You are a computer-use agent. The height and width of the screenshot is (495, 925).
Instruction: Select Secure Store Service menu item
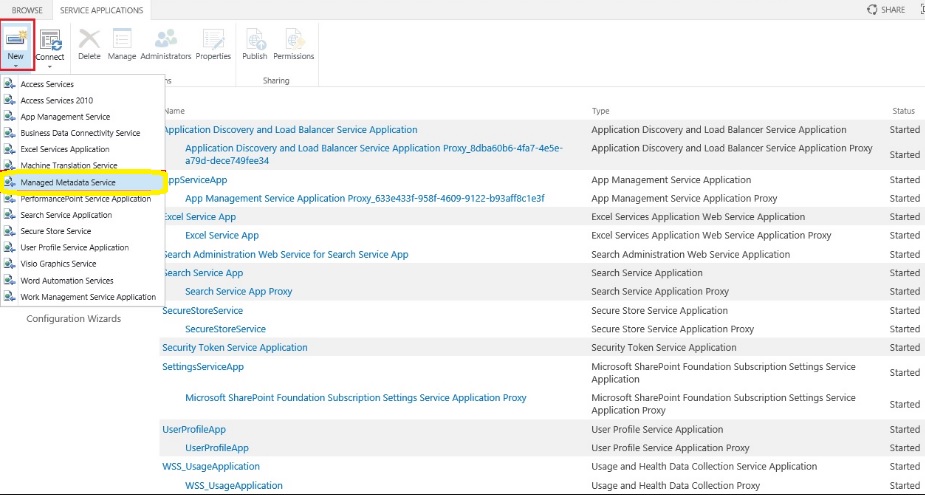coord(56,232)
